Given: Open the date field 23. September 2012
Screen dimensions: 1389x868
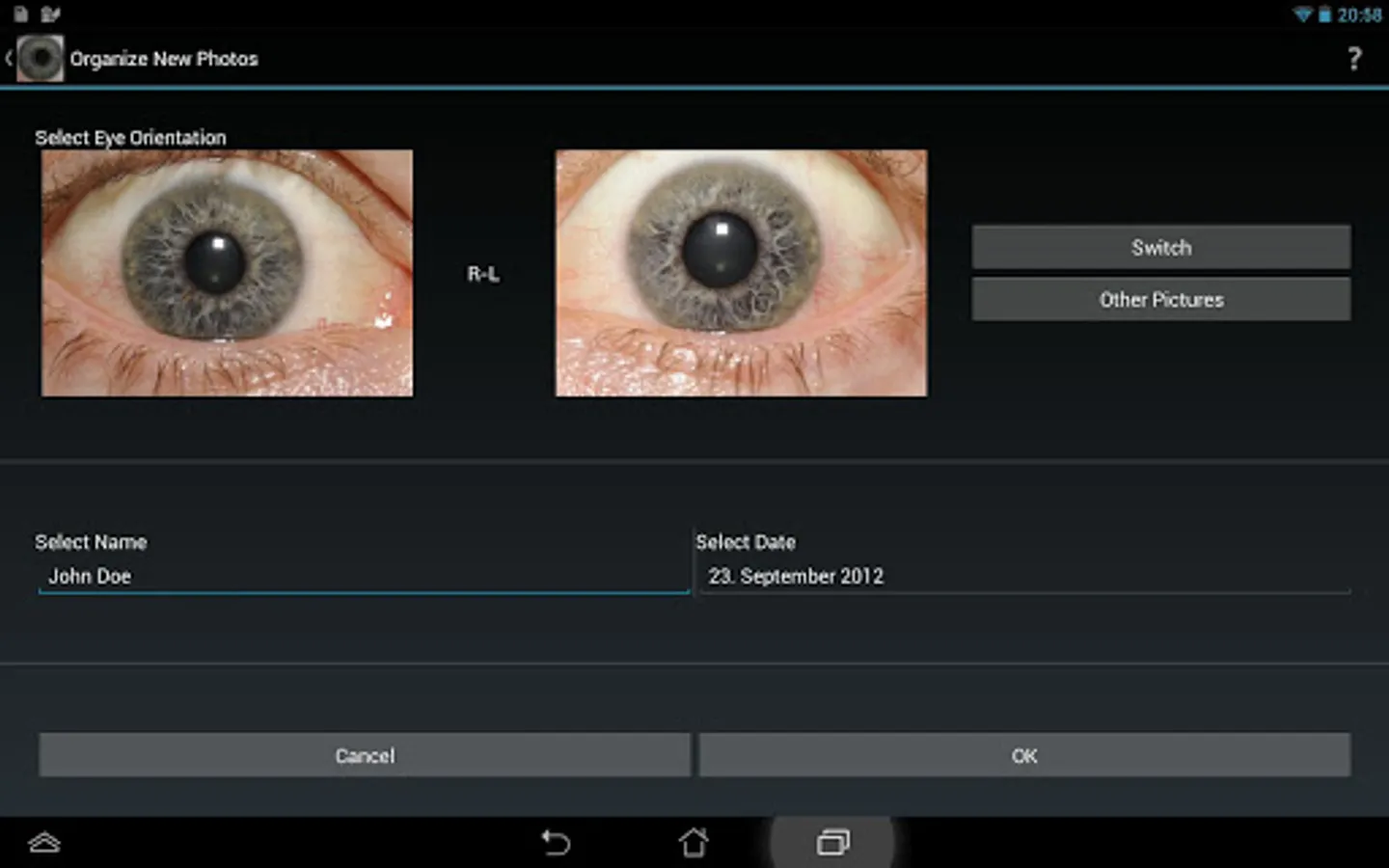Looking at the screenshot, I should [x=1025, y=576].
